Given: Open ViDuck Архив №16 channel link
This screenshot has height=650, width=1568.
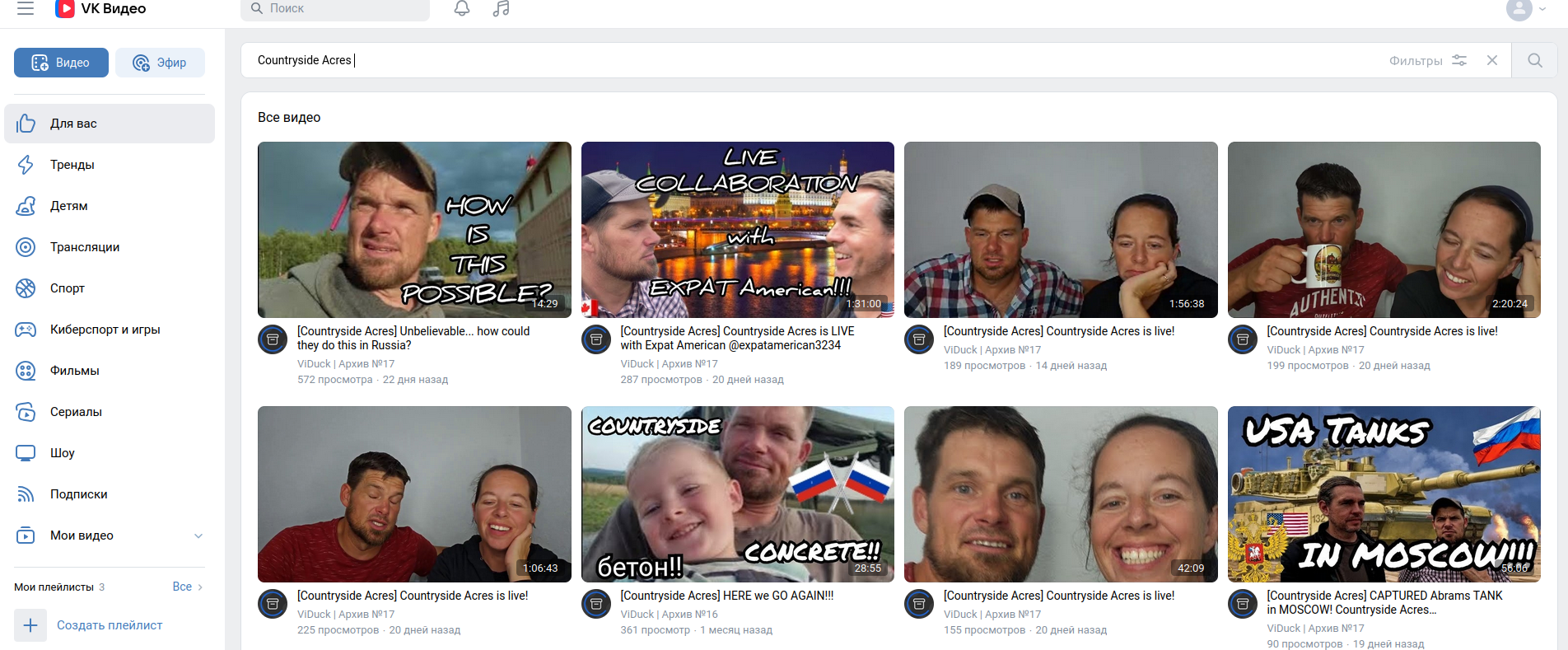Looking at the screenshot, I should pos(670,615).
